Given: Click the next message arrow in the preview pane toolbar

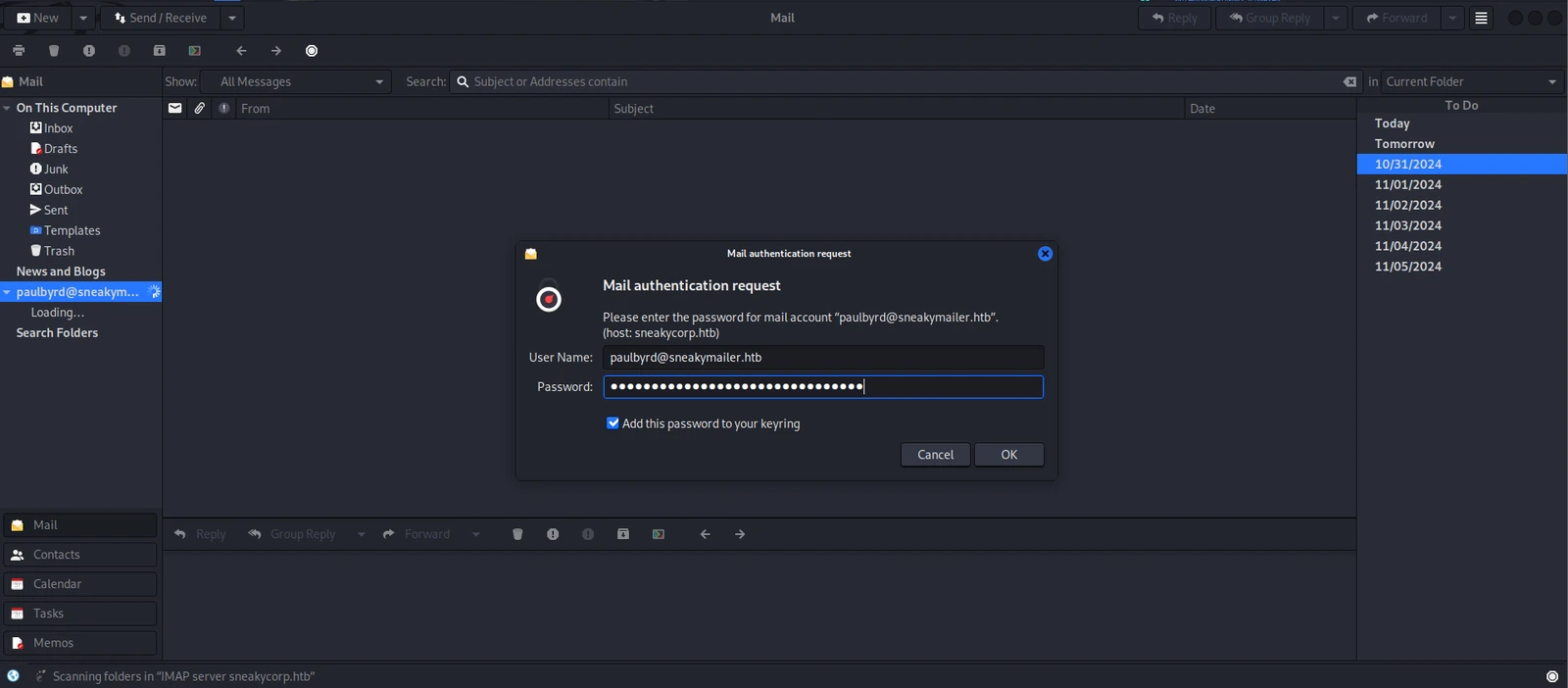Looking at the screenshot, I should [x=740, y=534].
